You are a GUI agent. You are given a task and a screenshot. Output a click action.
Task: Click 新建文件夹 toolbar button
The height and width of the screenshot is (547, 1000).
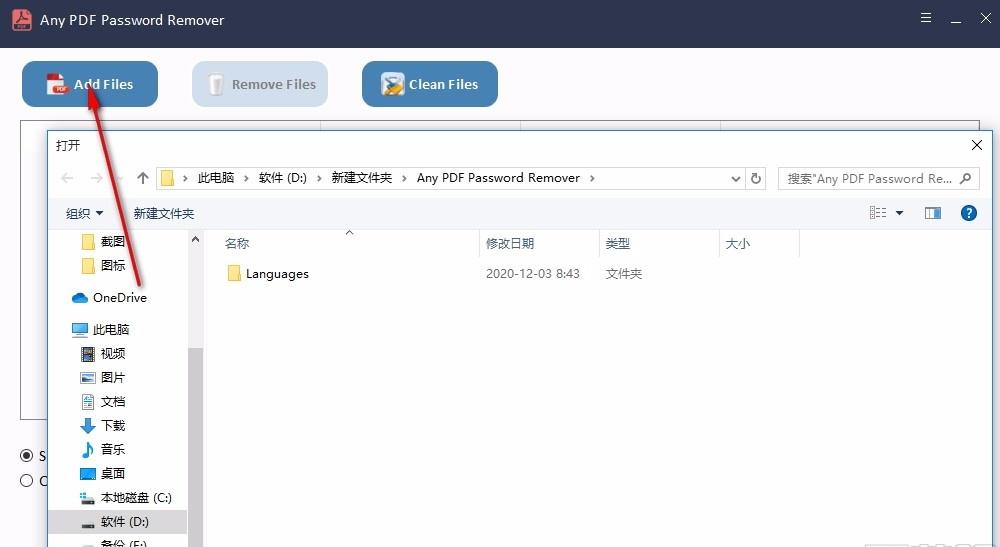(x=164, y=214)
